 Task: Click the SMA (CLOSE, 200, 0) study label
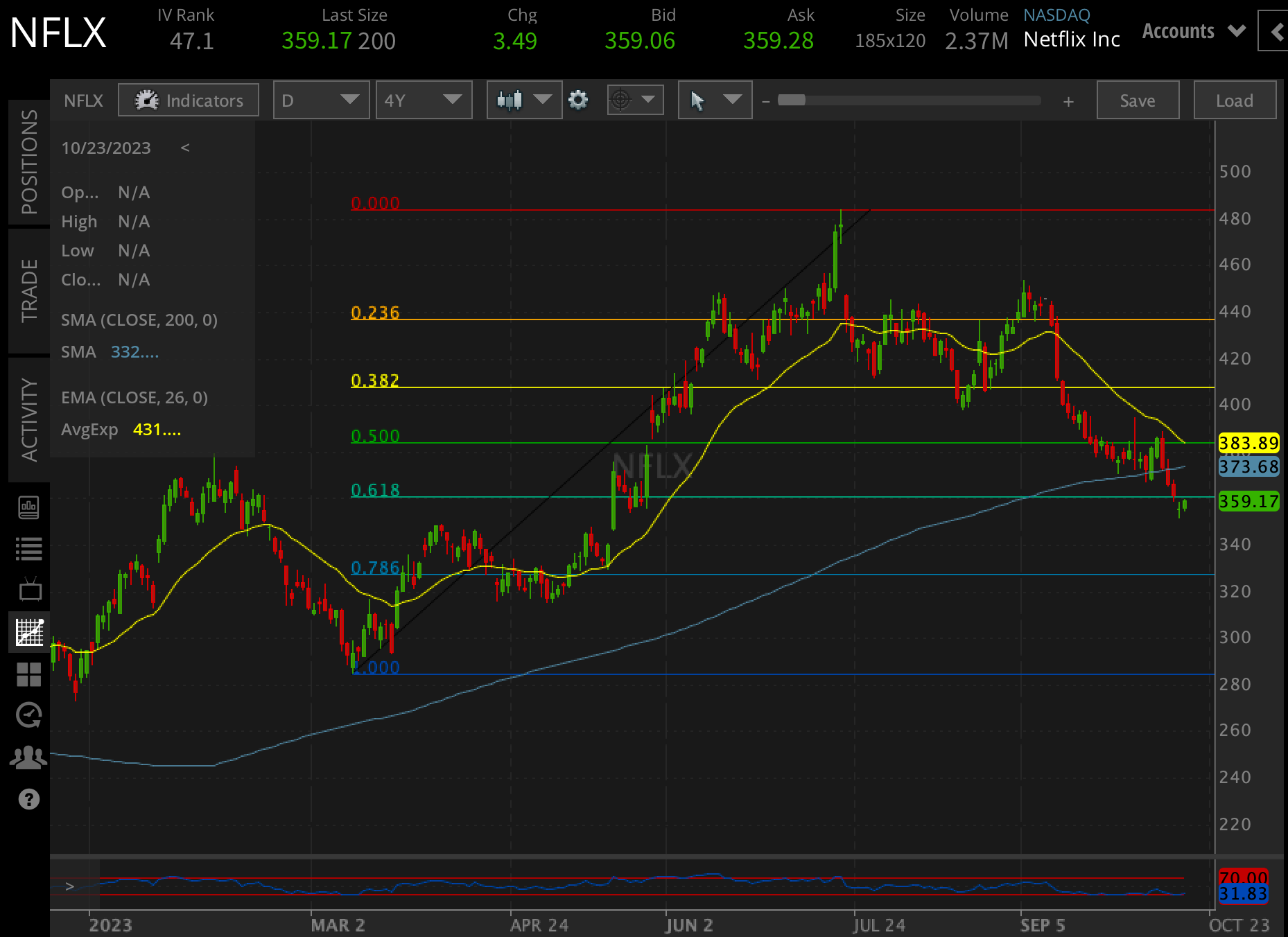point(139,319)
